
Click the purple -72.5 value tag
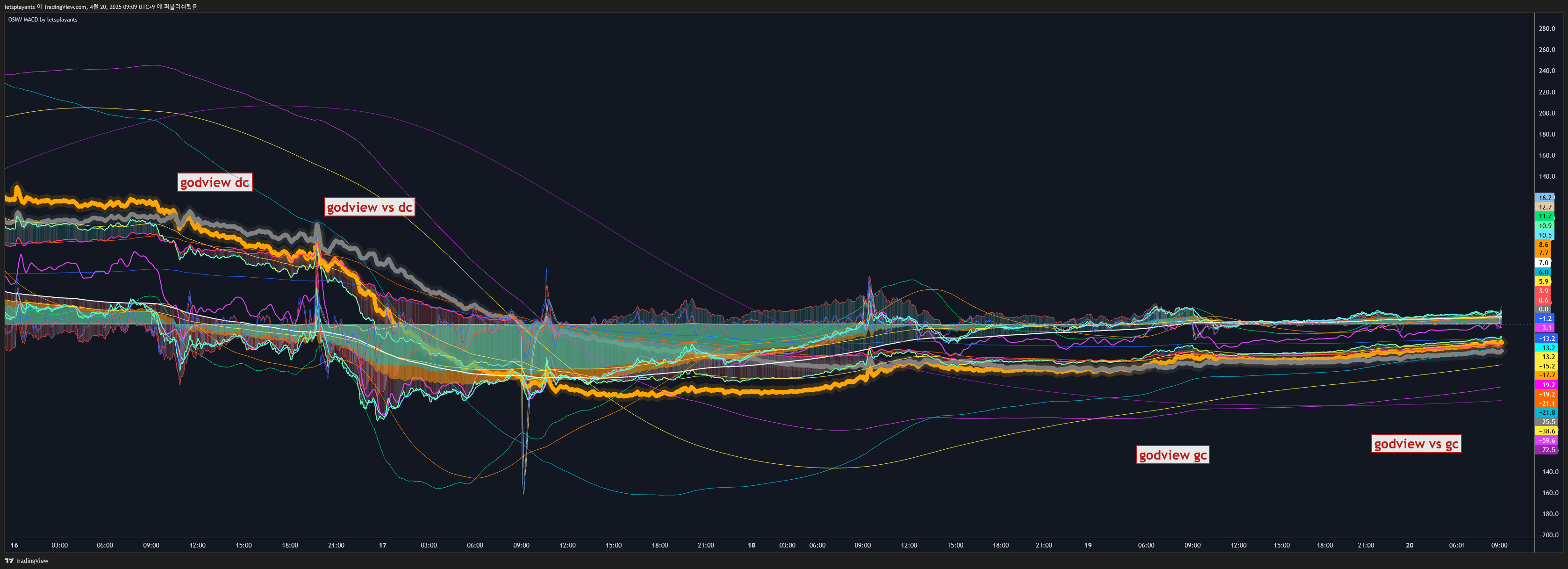tap(1546, 450)
